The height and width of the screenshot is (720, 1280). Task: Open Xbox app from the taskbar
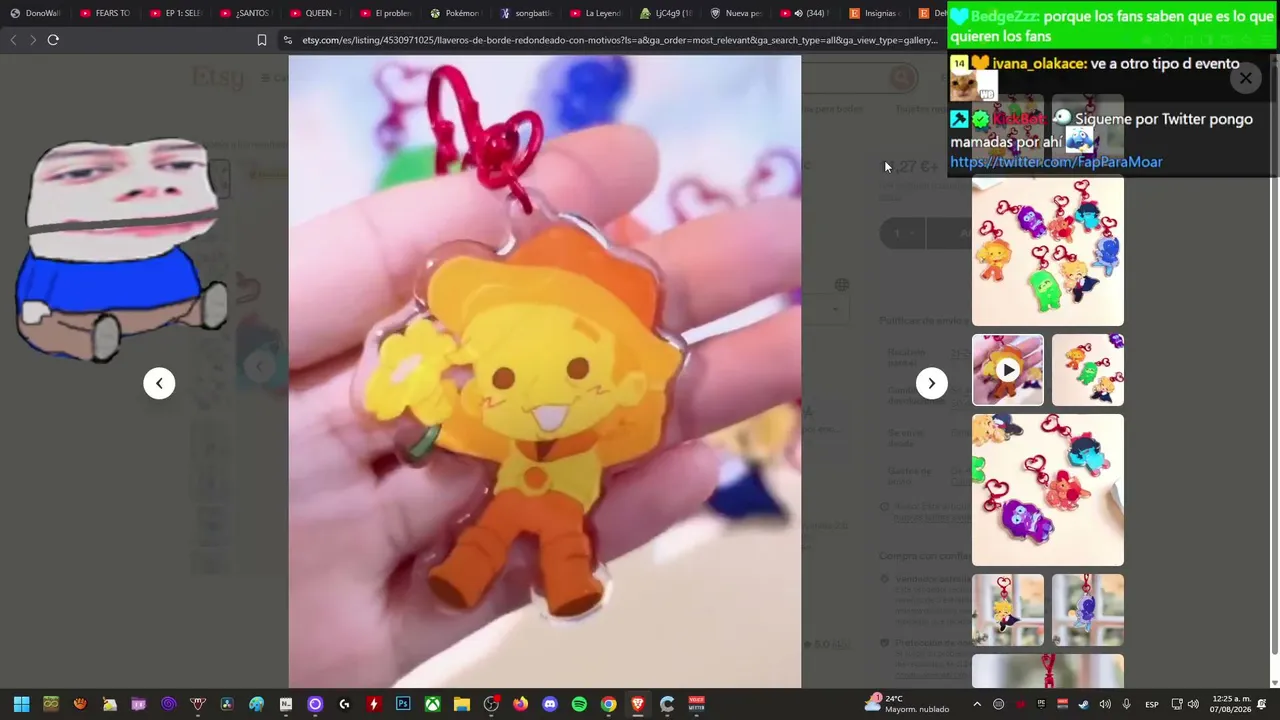point(432,704)
